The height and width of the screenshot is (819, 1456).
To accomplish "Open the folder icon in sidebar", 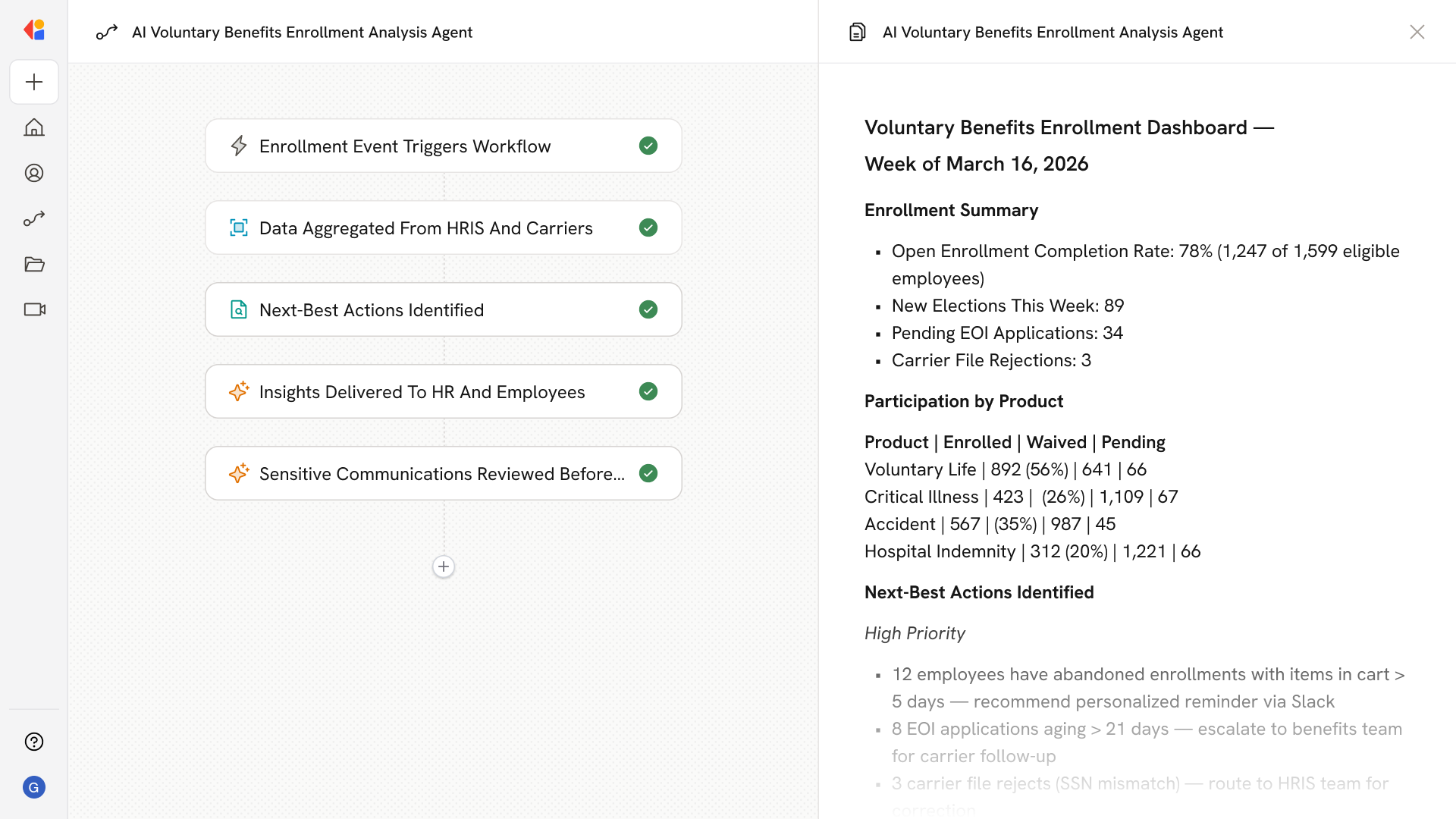I will tap(34, 264).
